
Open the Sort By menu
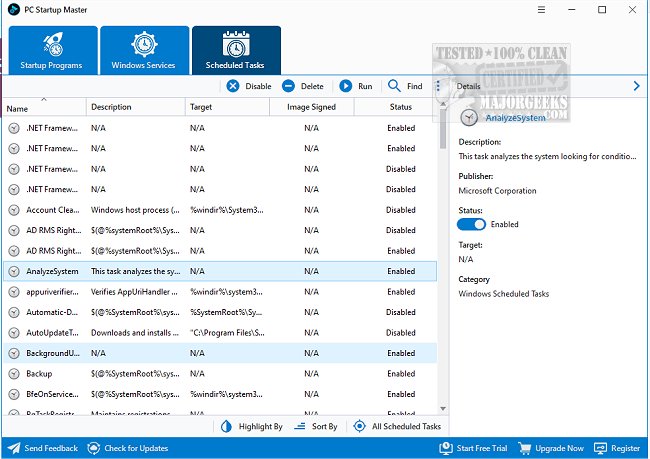click(x=316, y=426)
